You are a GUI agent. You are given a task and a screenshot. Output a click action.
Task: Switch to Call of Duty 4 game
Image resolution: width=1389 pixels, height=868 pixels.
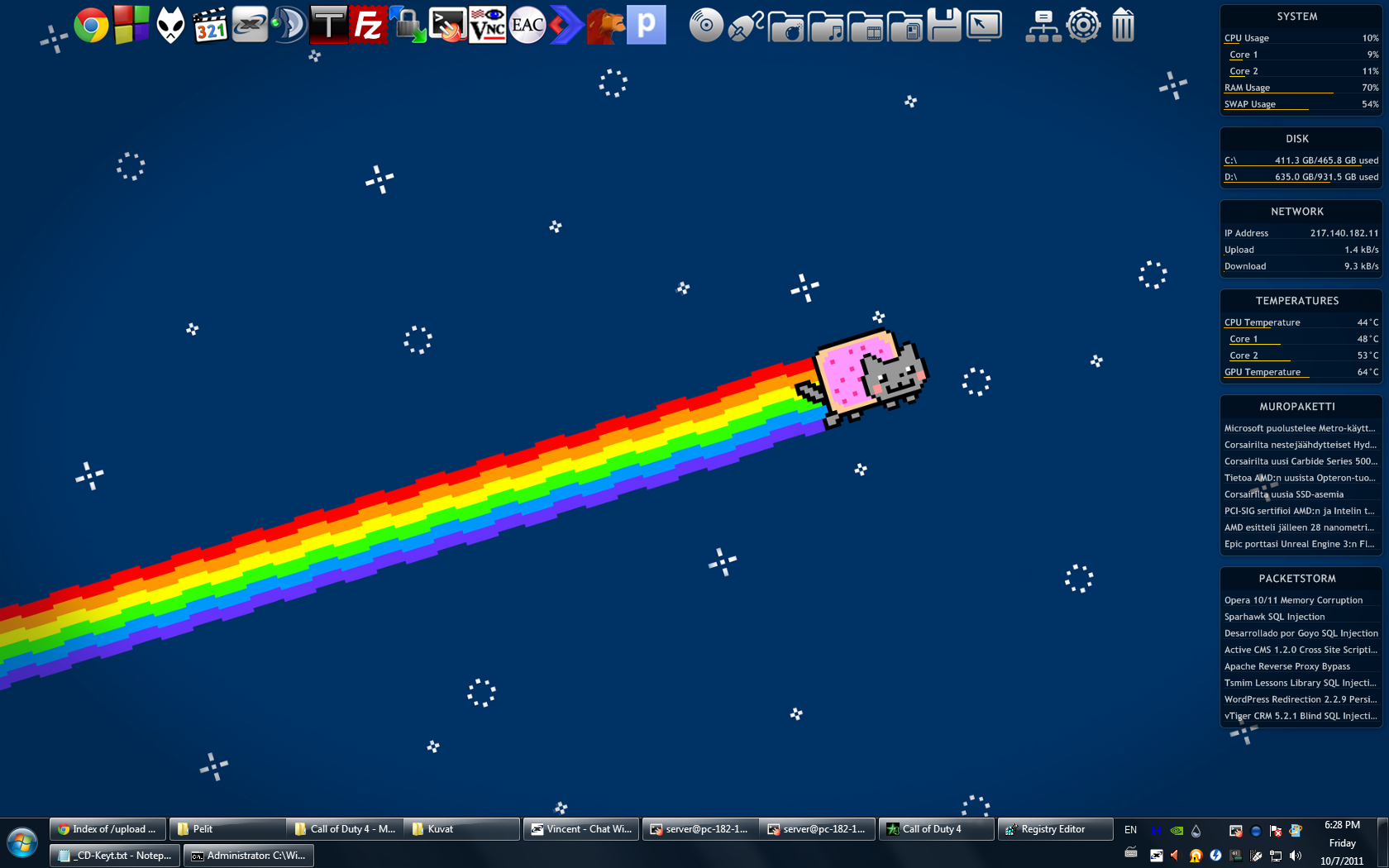pyautogui.click(x=937, y=829)
